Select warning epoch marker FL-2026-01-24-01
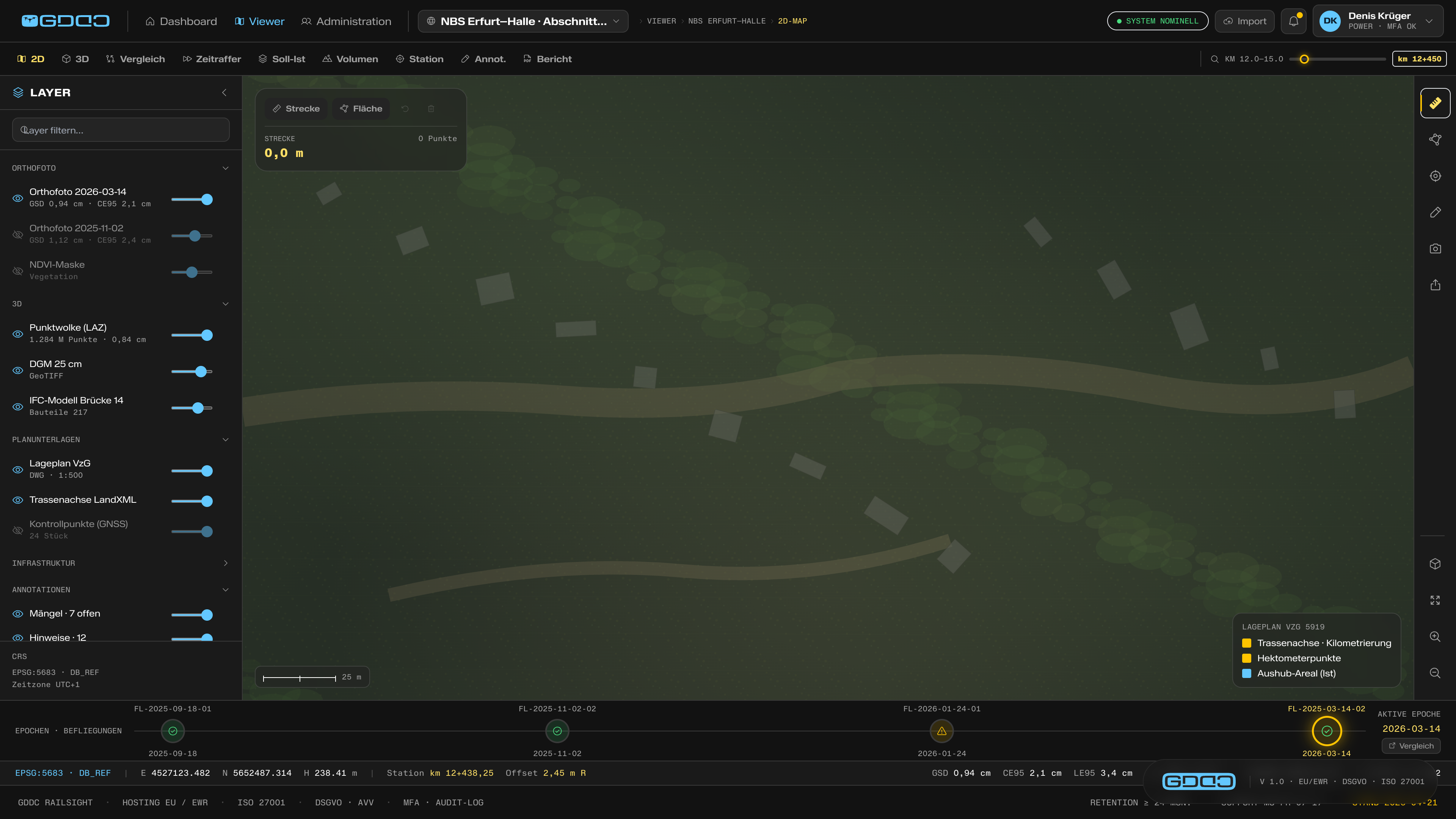Viewport: 1456px width, 819px height. (941, 731)
